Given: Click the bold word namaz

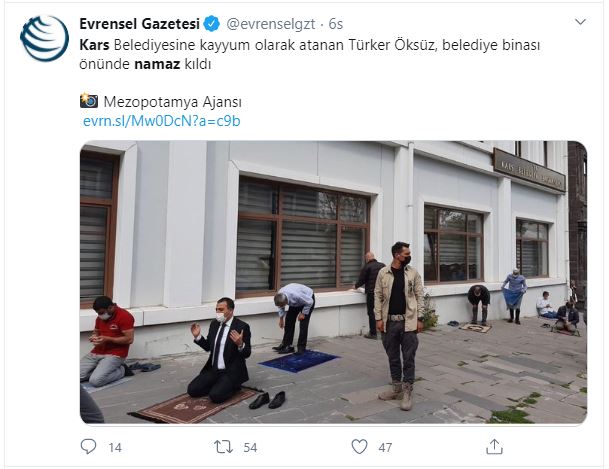Looking at the screenshot, I should (x=157, y=64).
